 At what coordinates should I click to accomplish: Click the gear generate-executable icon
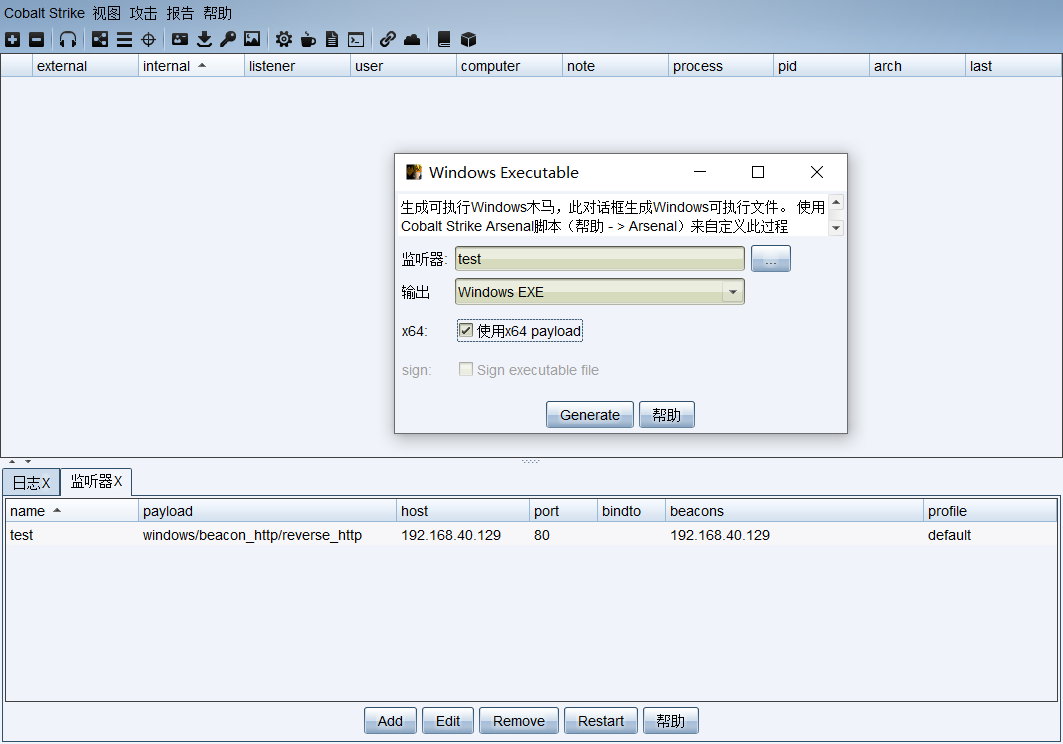pos(283,39)
